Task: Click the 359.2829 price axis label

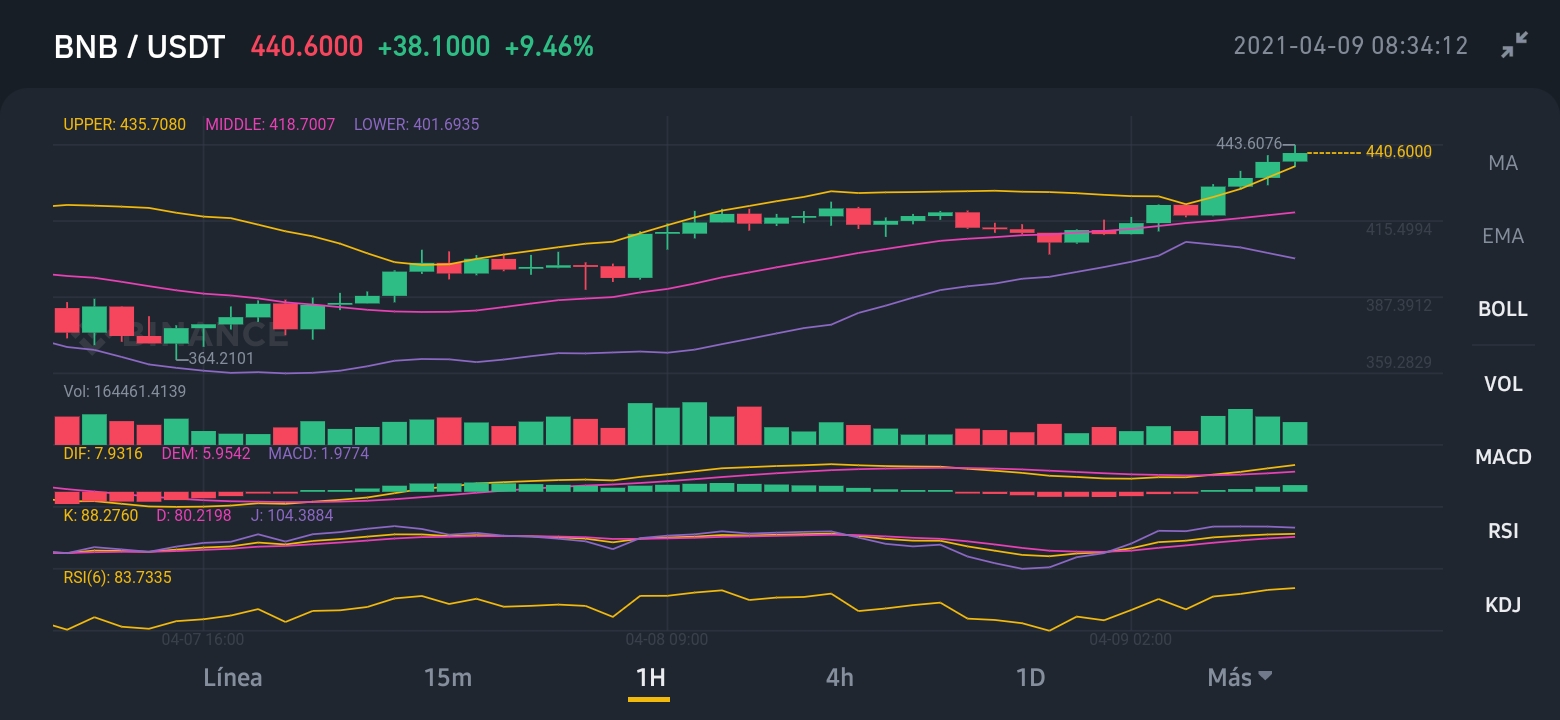Action: pos(1399,362)
